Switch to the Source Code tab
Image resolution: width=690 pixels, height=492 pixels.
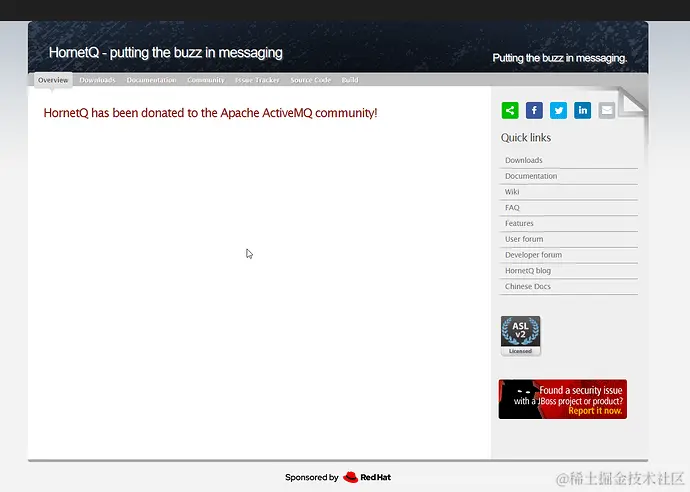click(311, 80)
